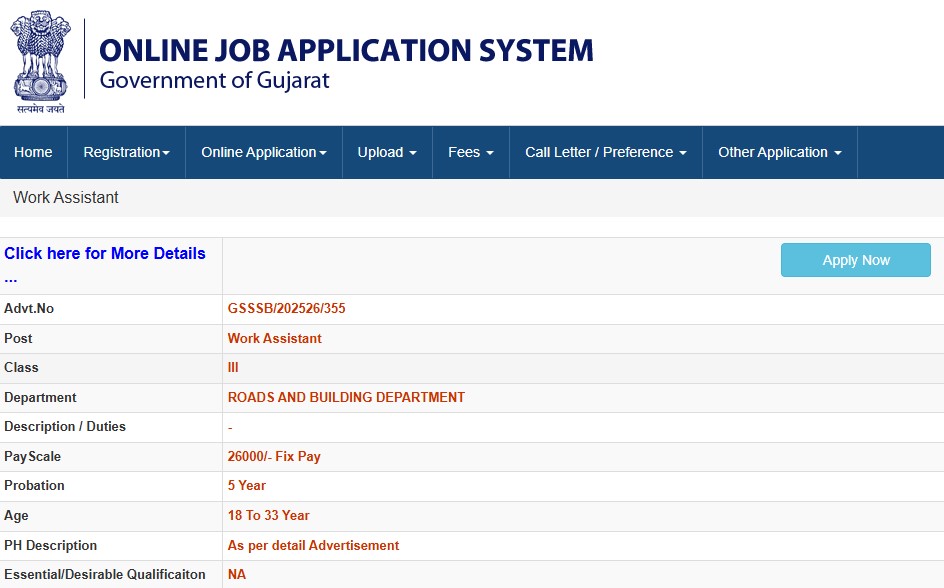Screen dimensions: 944x588
Task: Open Click here for More Details link
Action: point(105,253)
